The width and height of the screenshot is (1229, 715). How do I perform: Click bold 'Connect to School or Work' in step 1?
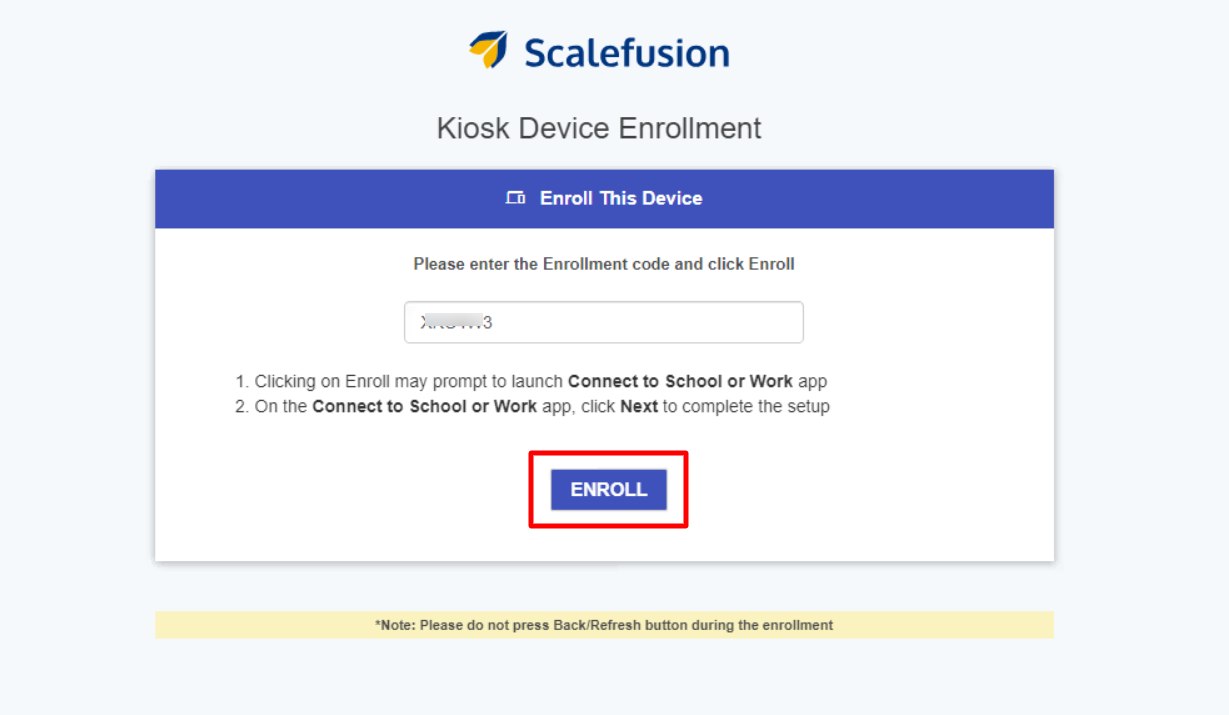[680, 381]
